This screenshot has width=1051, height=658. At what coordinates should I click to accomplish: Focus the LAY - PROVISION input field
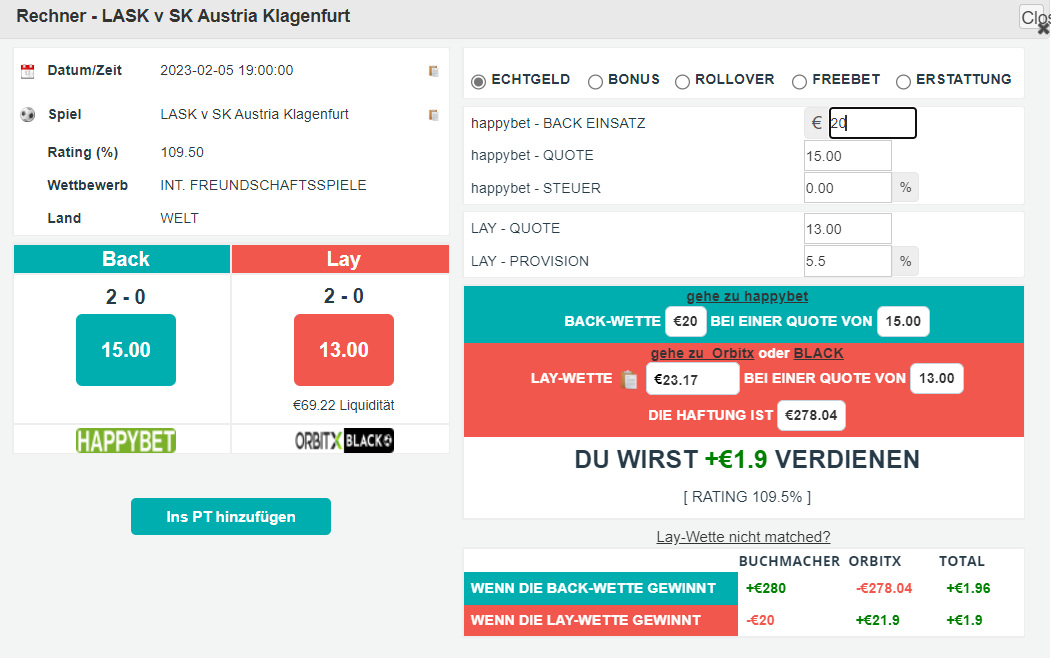[848, 261]
